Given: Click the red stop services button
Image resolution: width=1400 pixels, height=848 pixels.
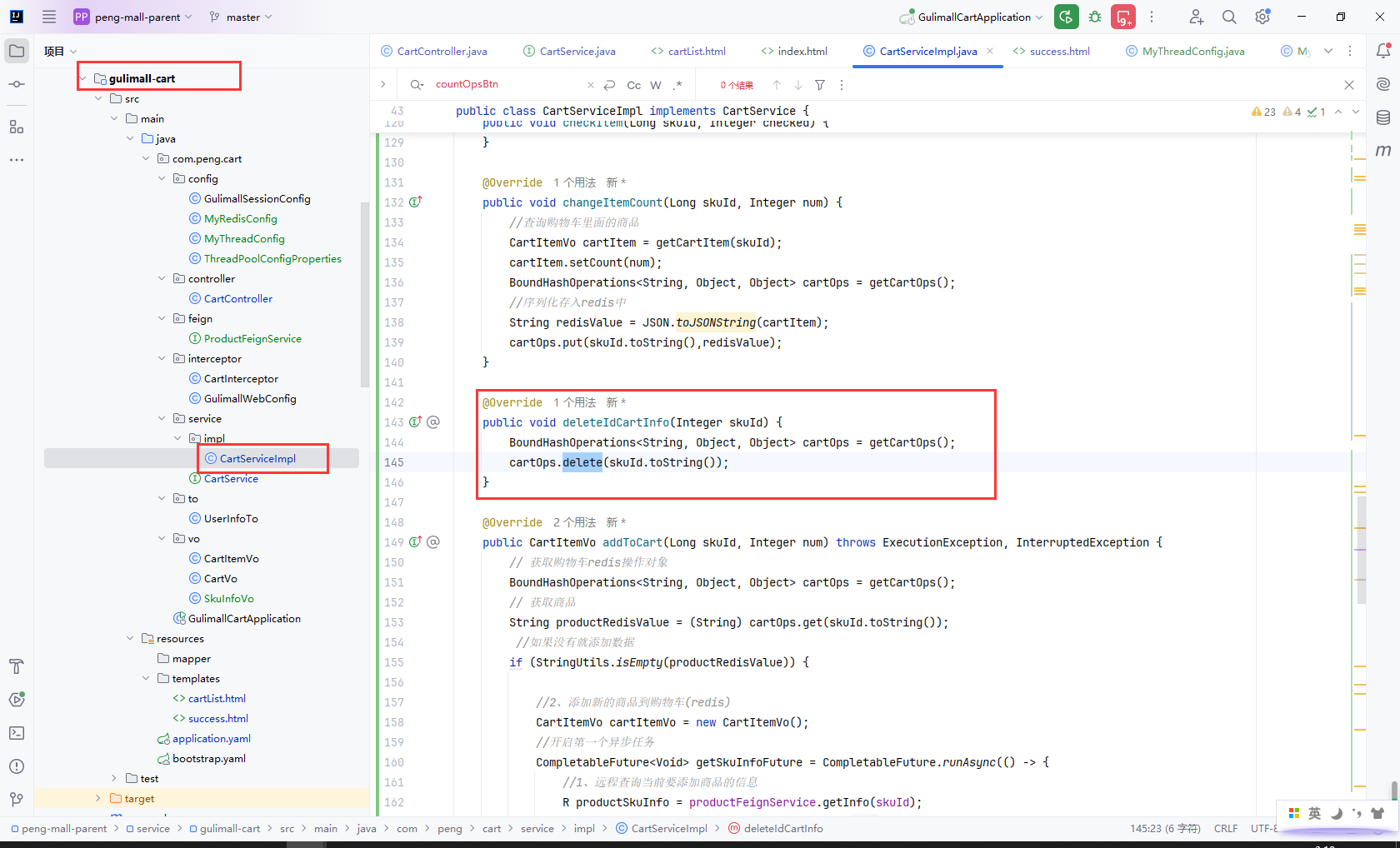Looking at the screenshot, I should (1123, 17).
